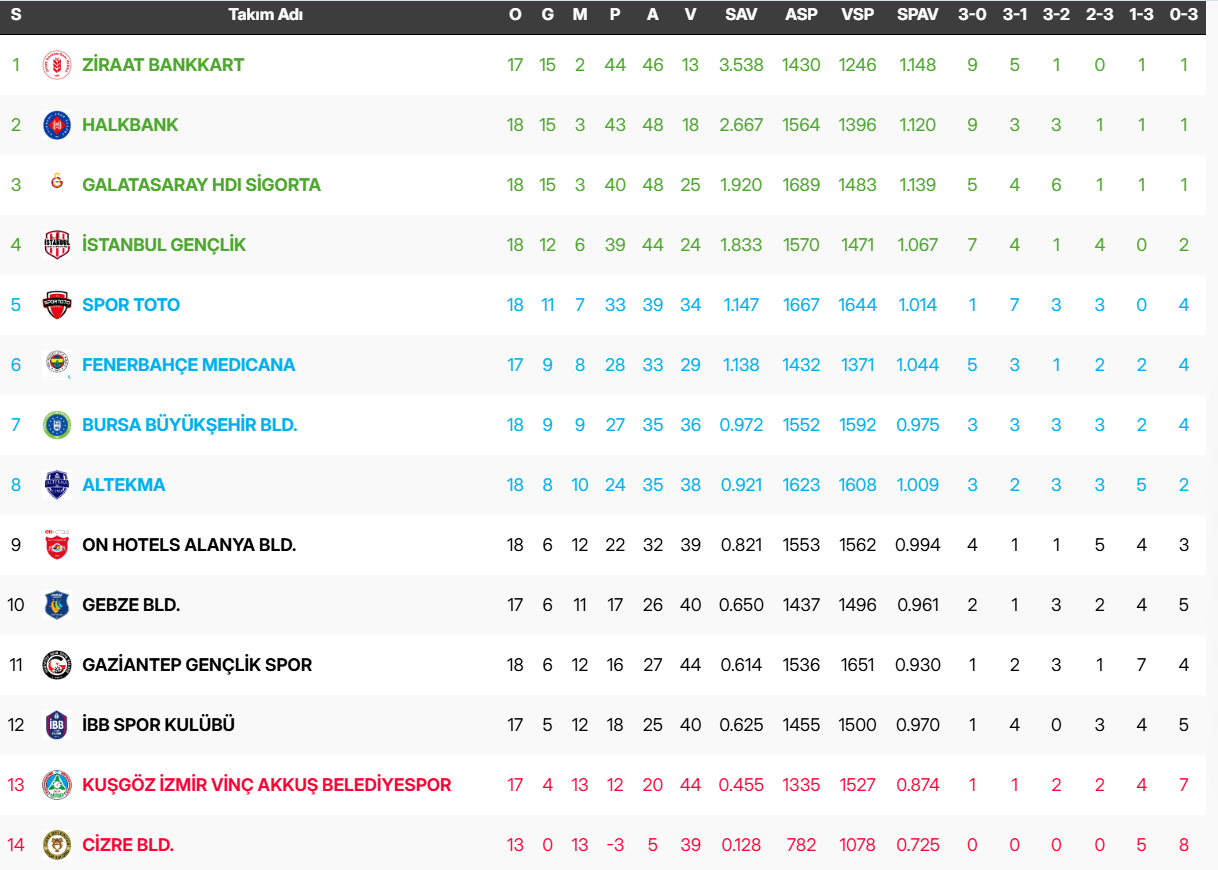Click the Fenerbahçe Medicana team logo

click(57, 365)
